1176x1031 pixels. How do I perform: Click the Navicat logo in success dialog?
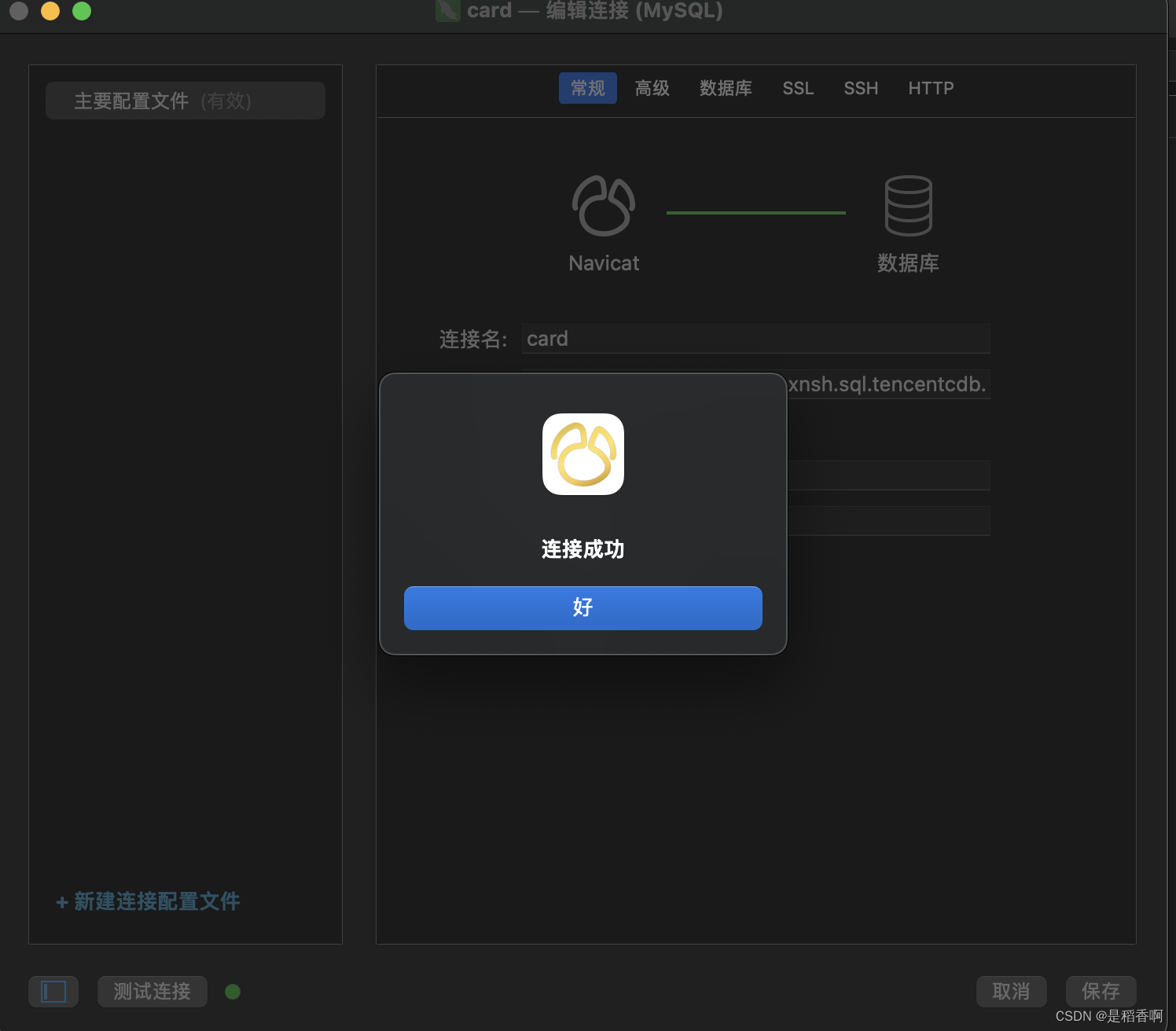click(x=583, y=454)
